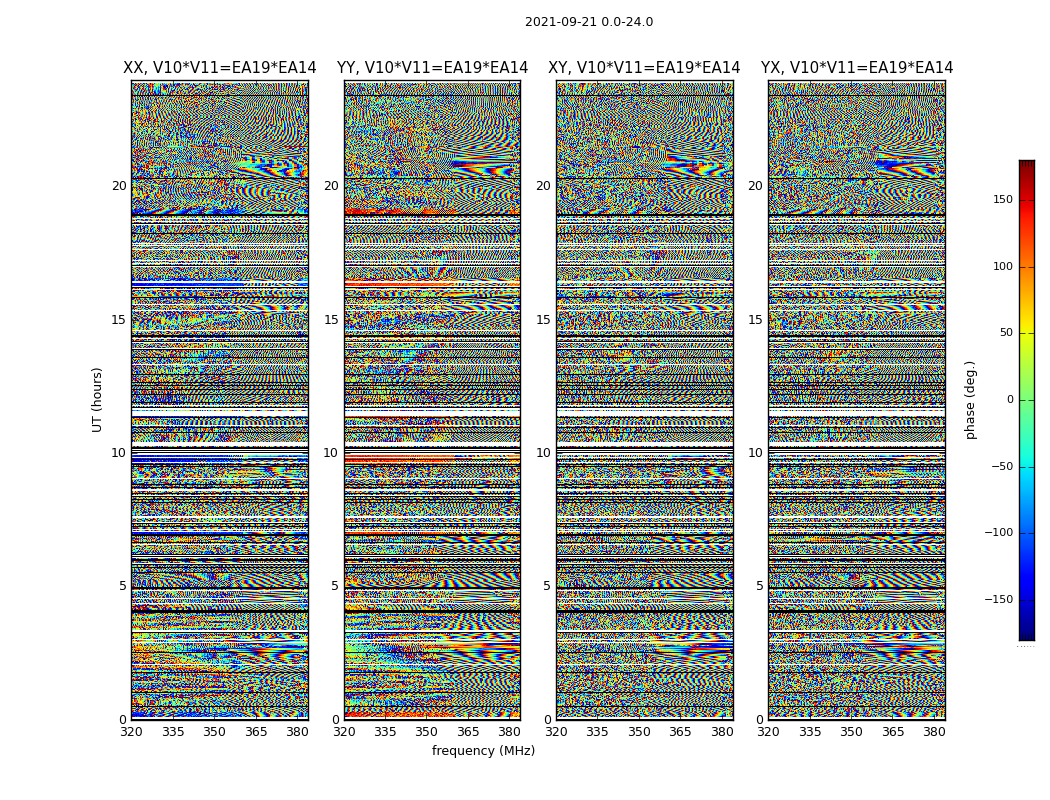The image size is (1050, 800).
Task: Select the XY, V10*V11=EA19*EA14 panel title
Action: [644, 68]
